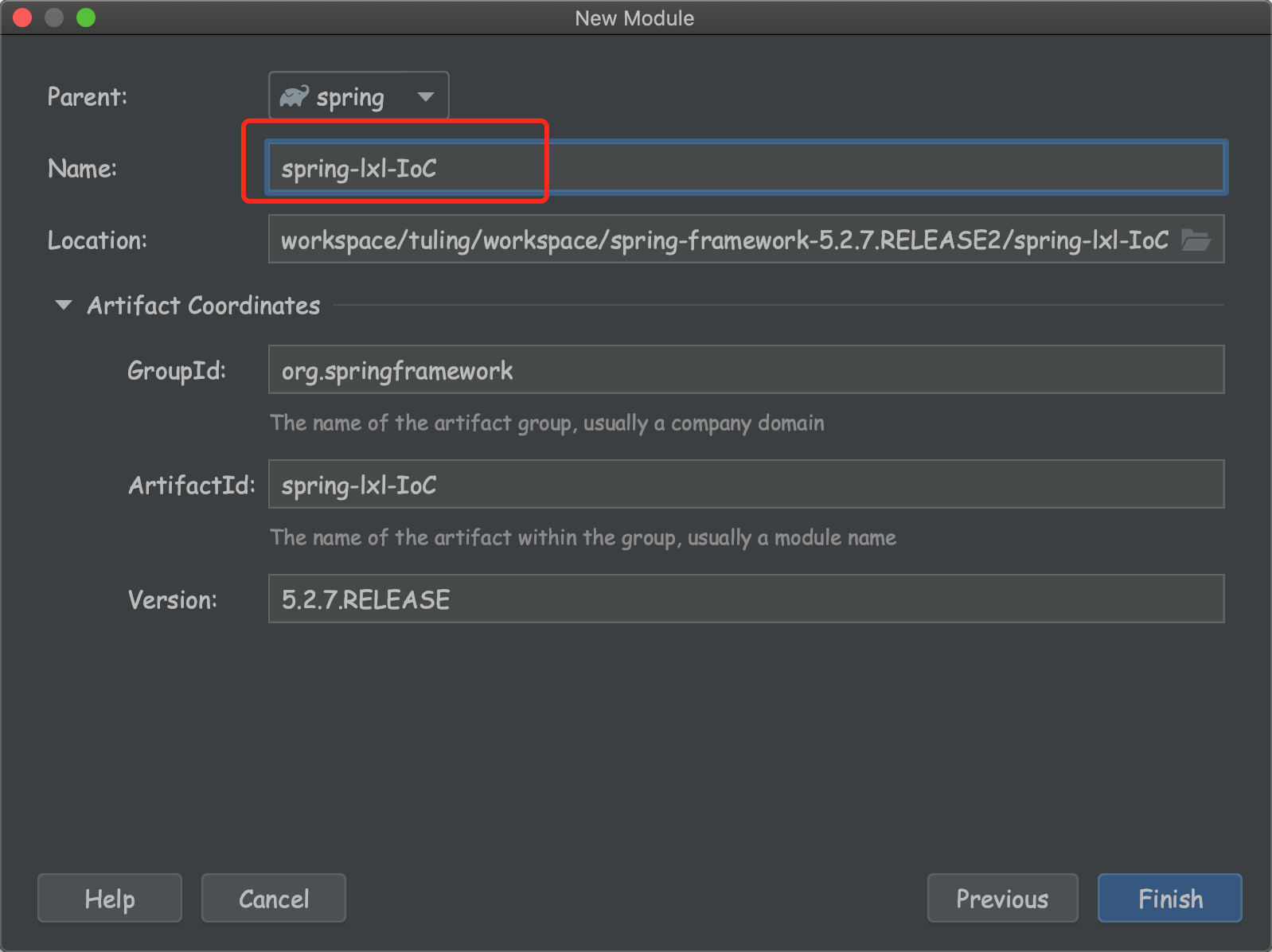Click the New Module dialog title bar

point(634,18)
